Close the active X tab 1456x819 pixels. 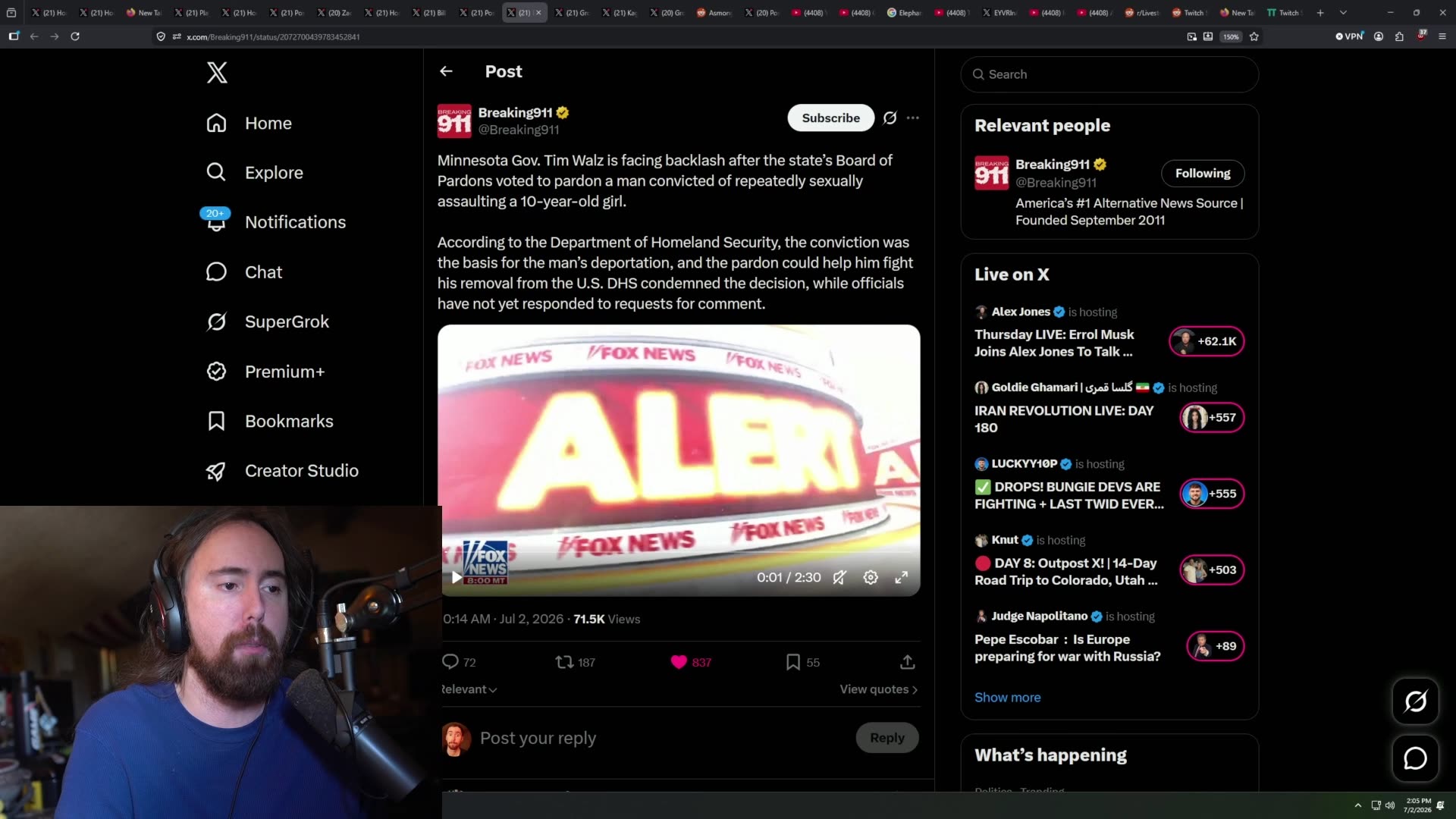click(x=538, y=13)
